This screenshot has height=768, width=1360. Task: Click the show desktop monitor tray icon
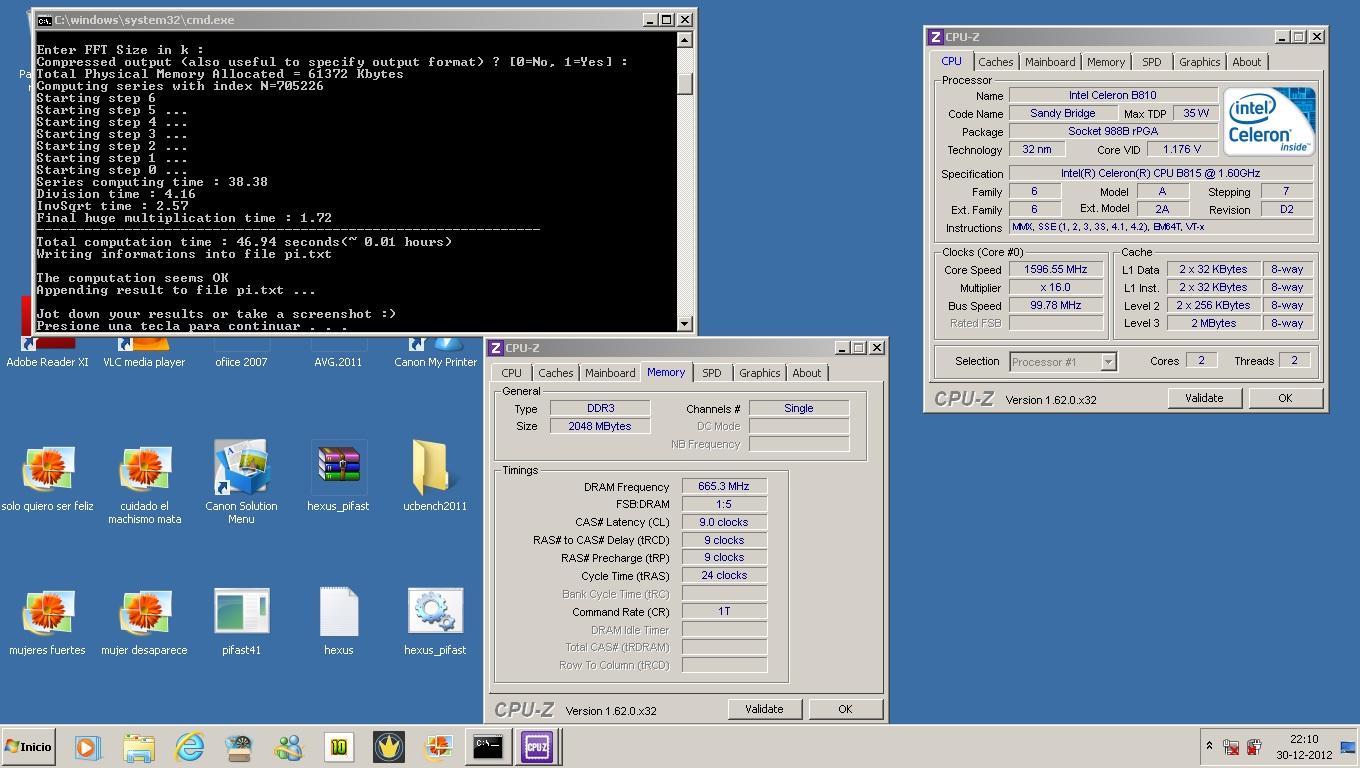(1347, 746)
